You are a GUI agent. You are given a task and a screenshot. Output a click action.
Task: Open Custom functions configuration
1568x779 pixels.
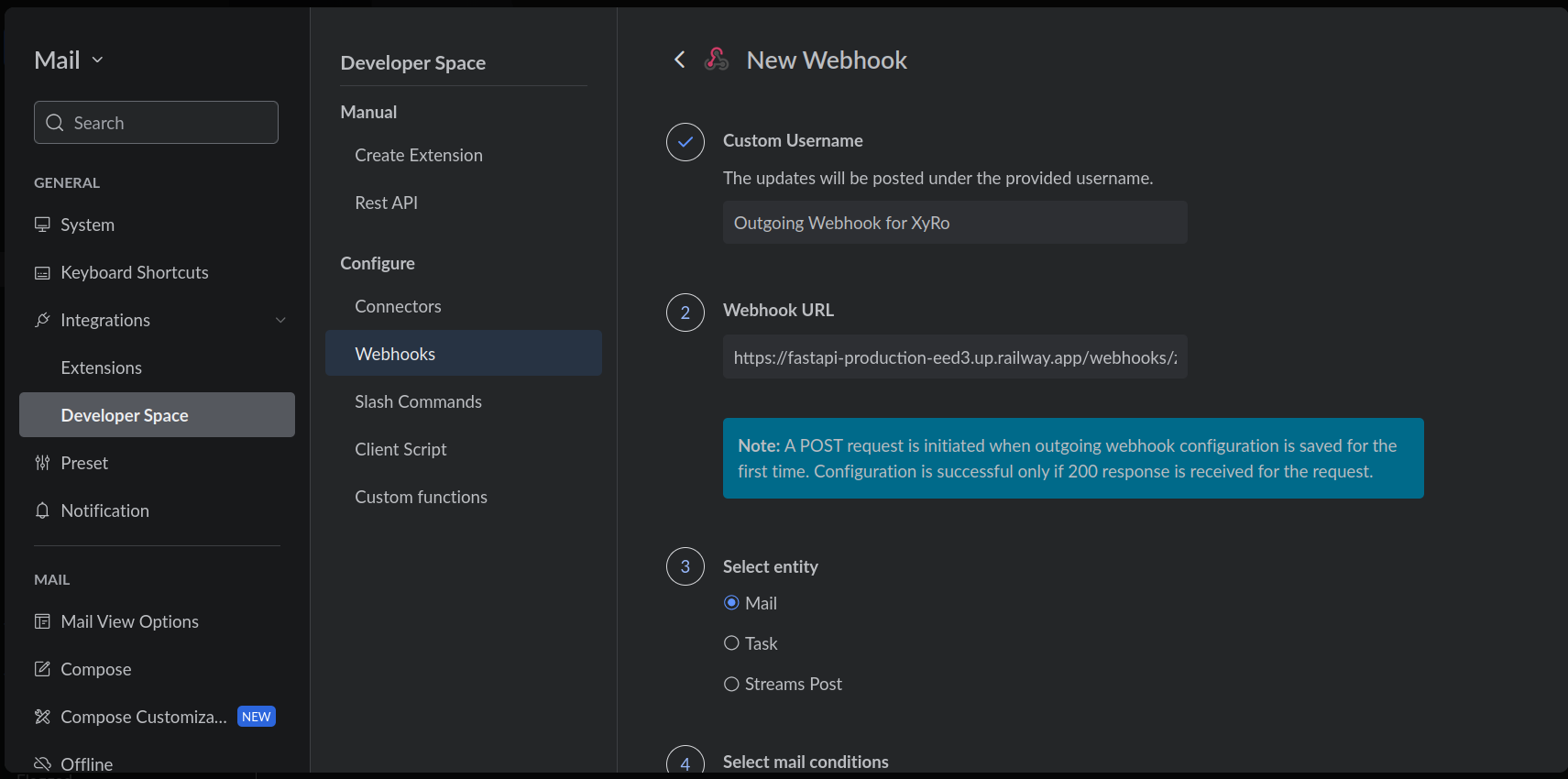464,497
